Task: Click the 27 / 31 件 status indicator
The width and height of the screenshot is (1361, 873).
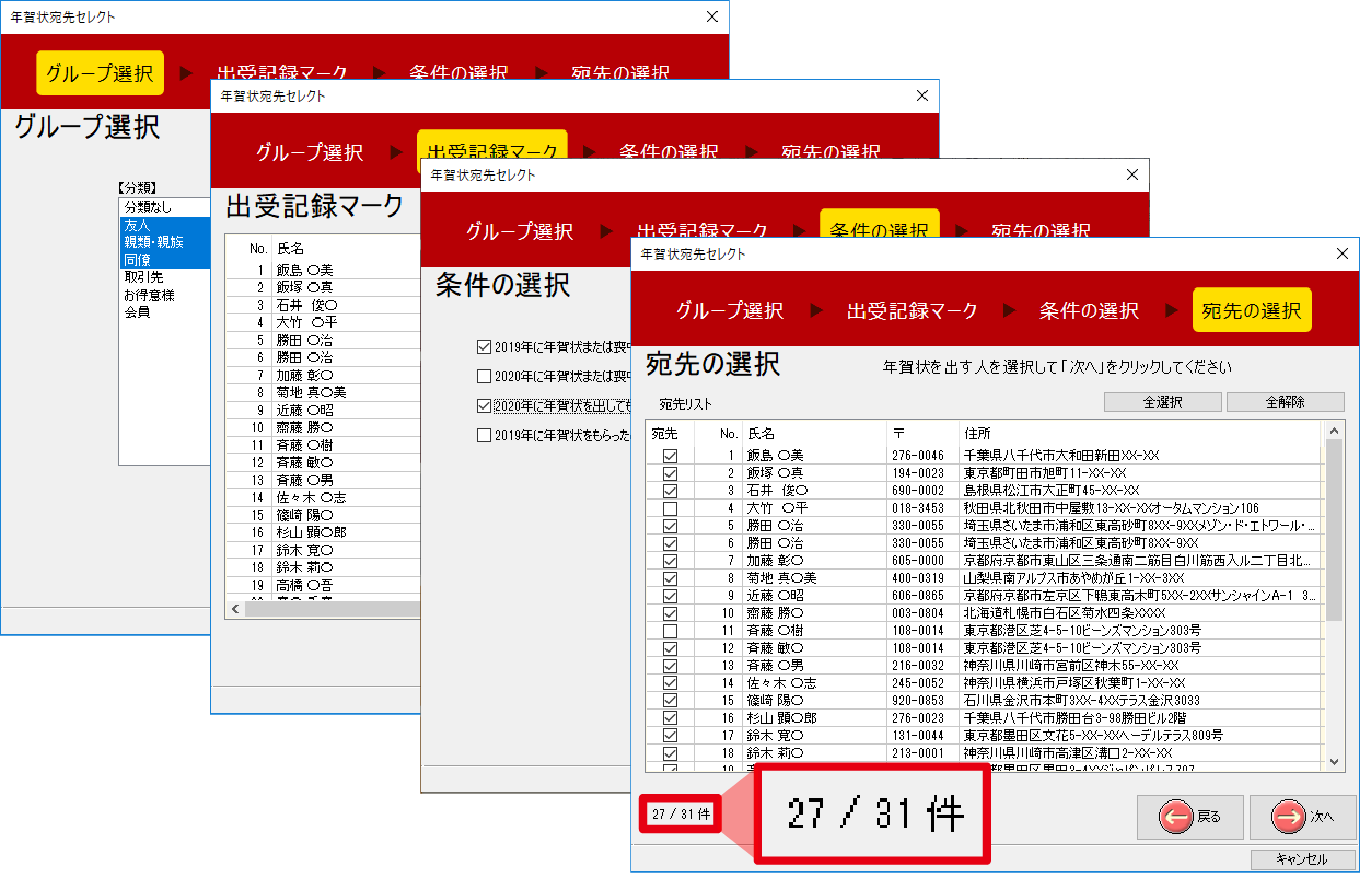Action: [x=678, y=813]
